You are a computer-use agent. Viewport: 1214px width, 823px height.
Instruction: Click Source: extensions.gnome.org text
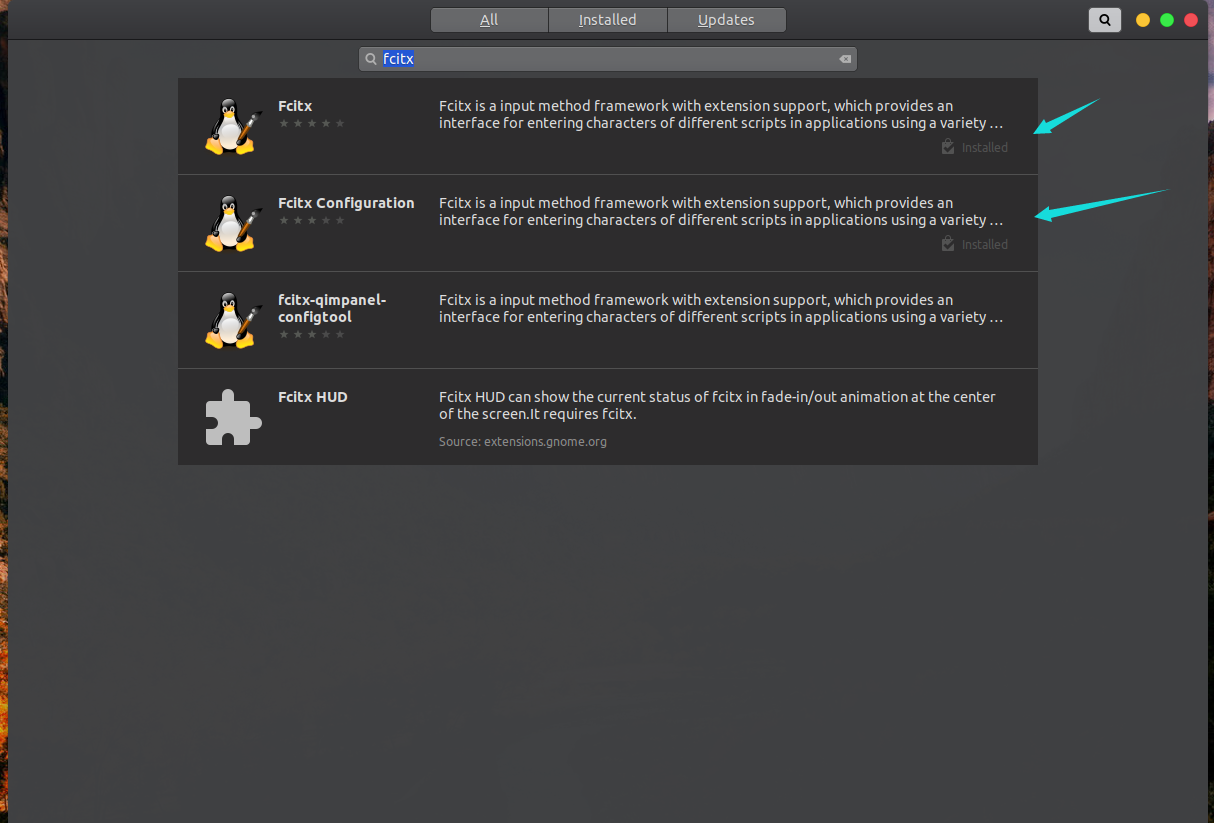pos(523,441)
